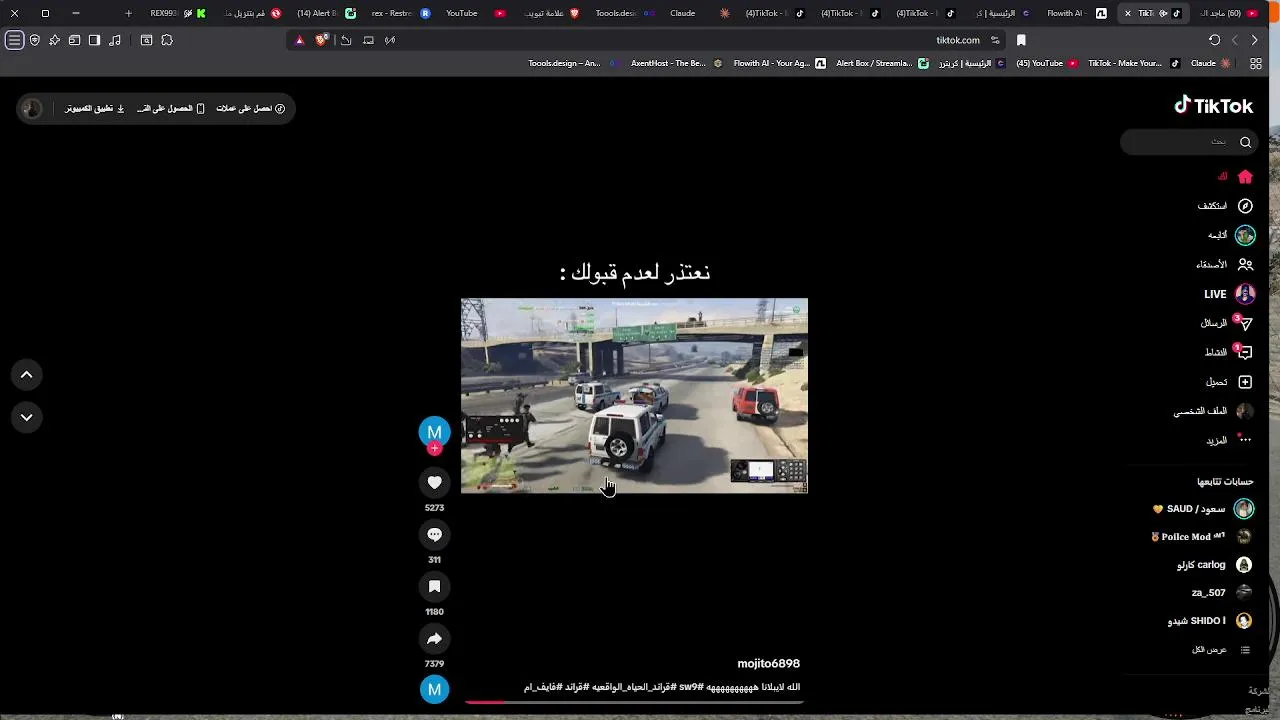The image size is (1280, 720).
Task: Expand the view-all accounts link
Action: [x=1220, y=650]
